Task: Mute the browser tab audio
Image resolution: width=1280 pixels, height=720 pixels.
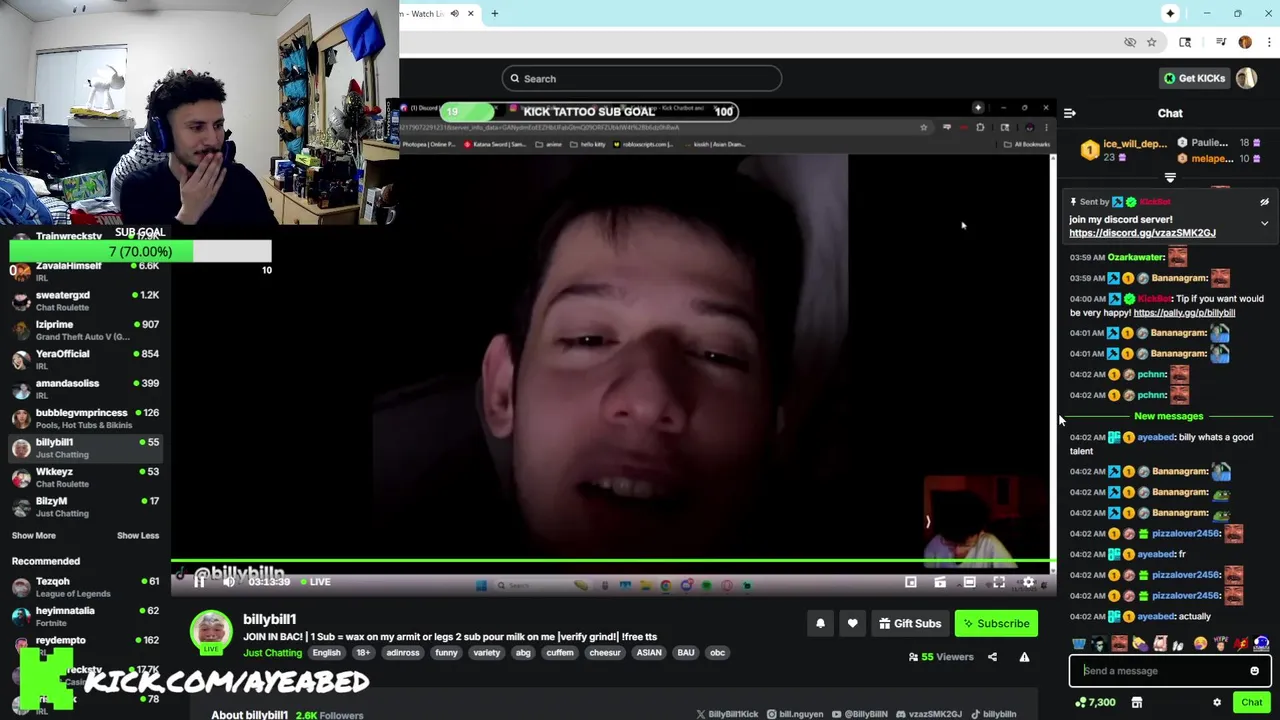Action: pyautogui.click(x=455, y=13)
